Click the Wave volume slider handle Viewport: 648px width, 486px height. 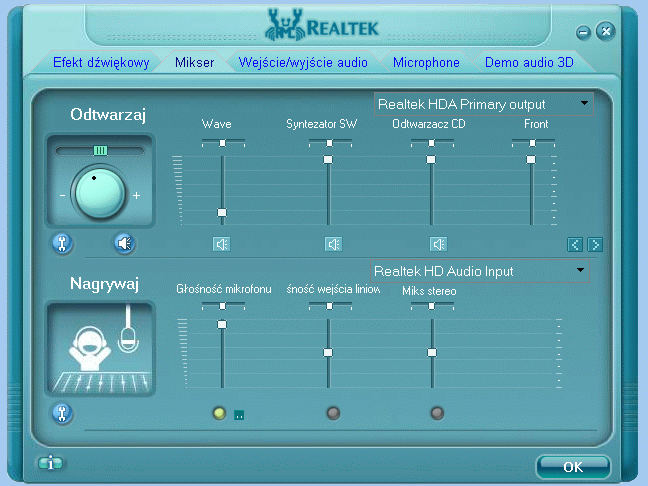[x=222, y=212]
